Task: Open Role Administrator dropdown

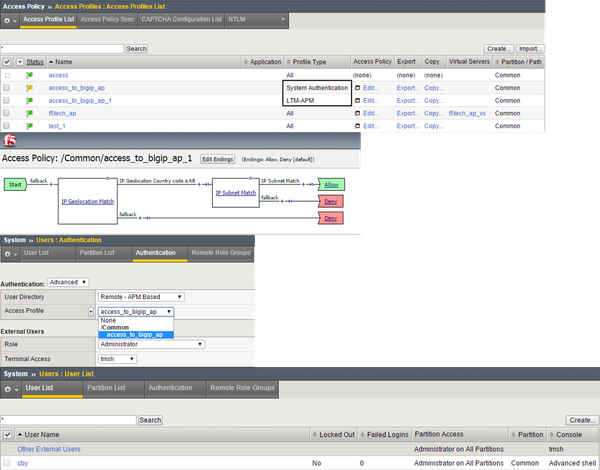Action: pyautogui.click(x=151, y=344)
